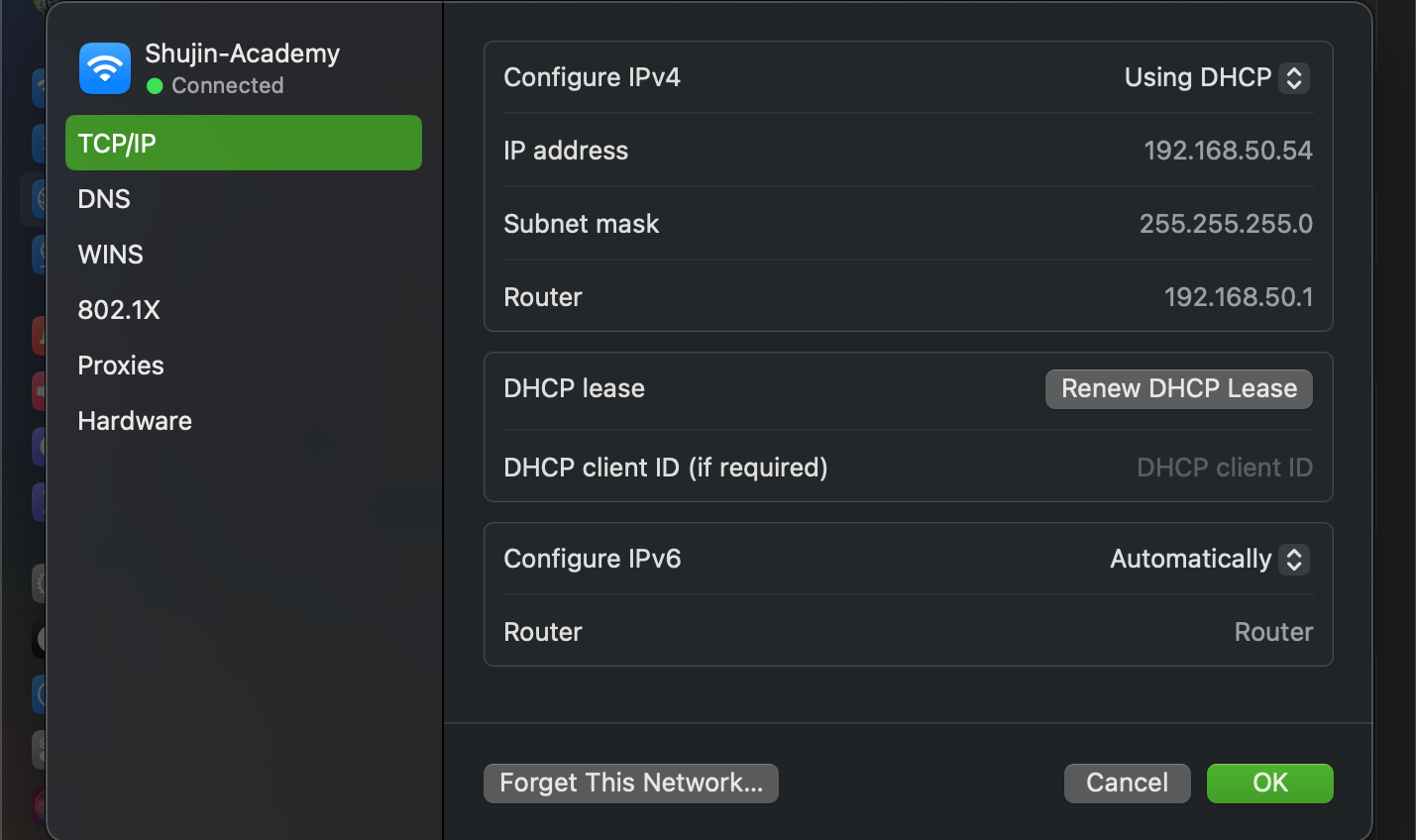Screen dimensions: 1416x840
Task: Open the WINS settings
Action: 109,254
